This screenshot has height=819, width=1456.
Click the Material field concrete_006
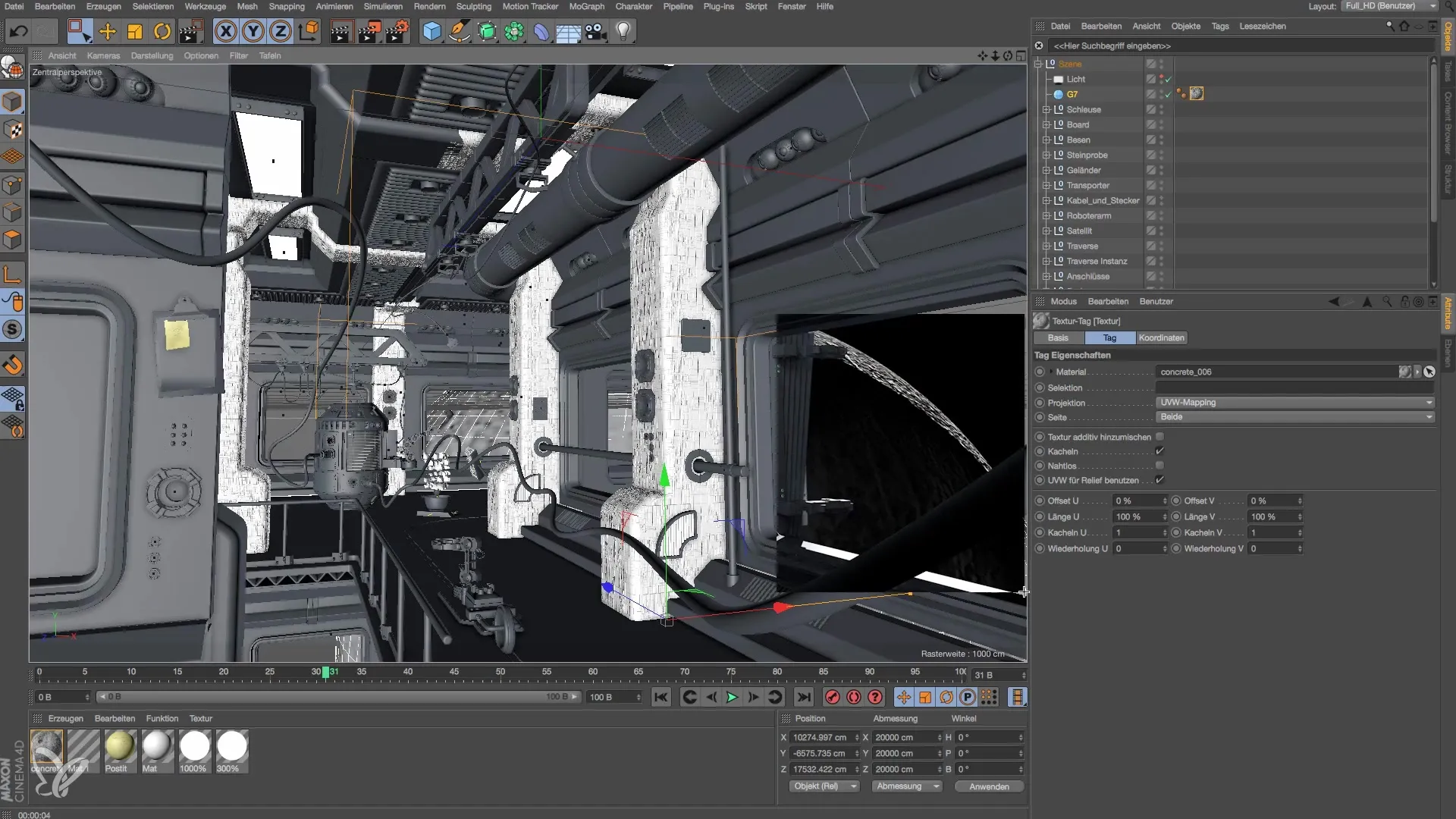click(x=1277, y=372)
